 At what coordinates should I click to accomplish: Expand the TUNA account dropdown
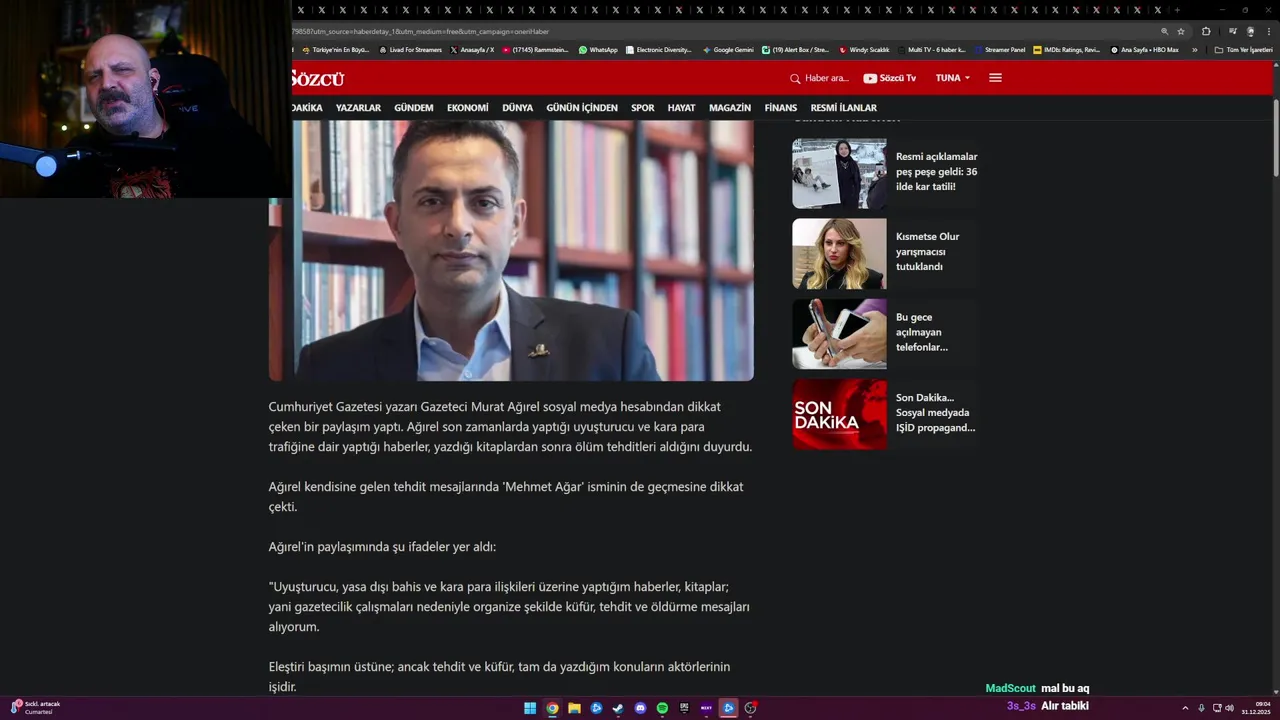point(953,78)
